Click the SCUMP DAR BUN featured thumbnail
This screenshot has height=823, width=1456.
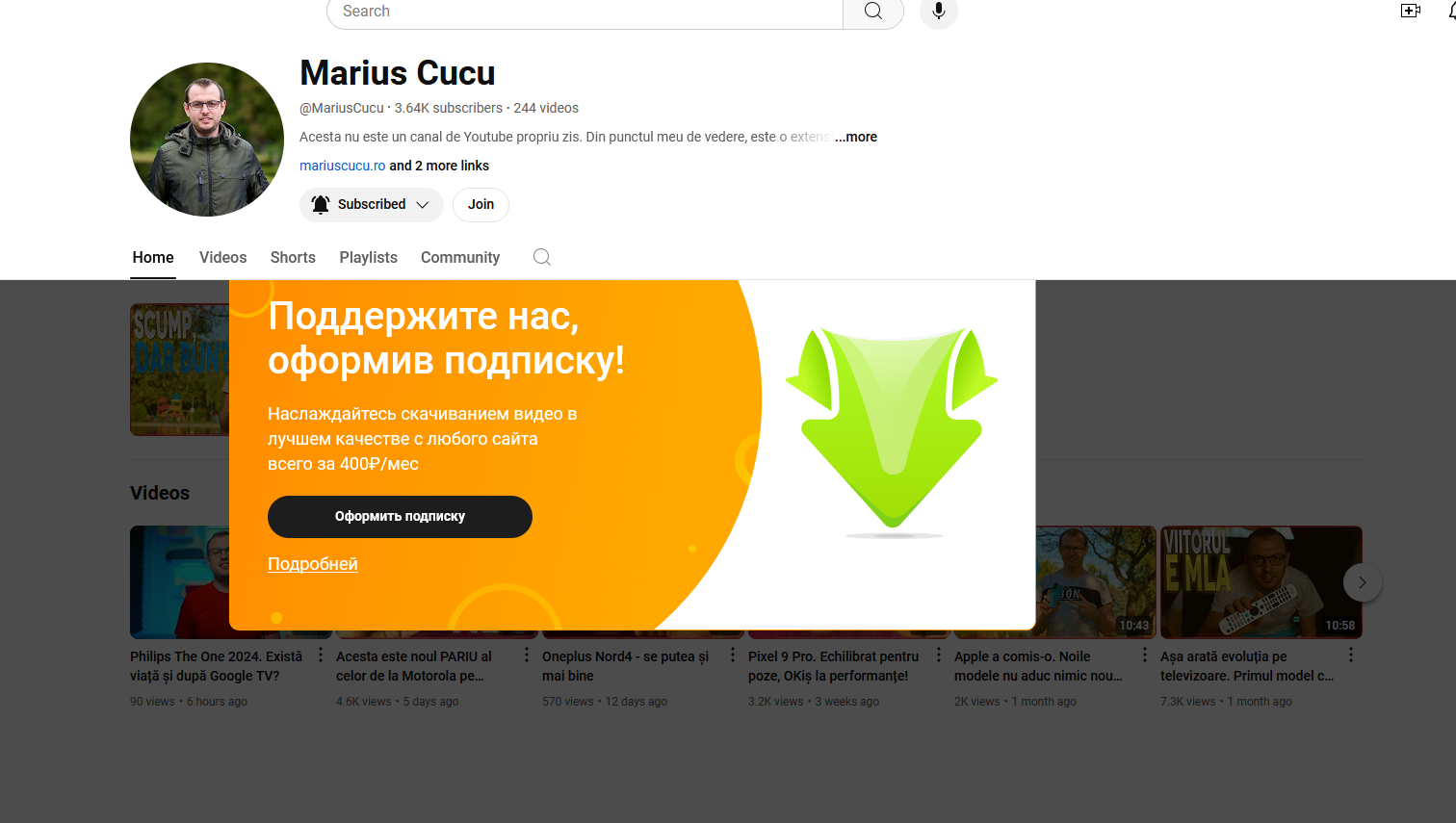pyautogui.click(x=180, y=370)
